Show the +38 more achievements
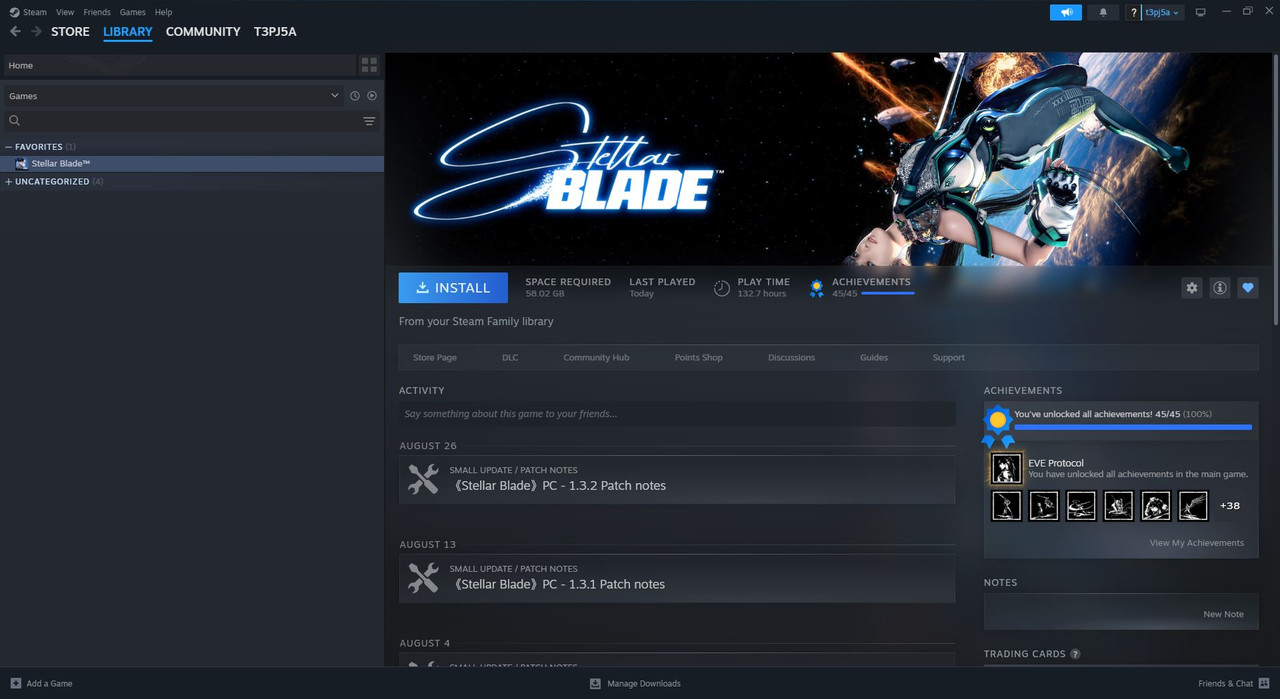 coord(1230,506)
